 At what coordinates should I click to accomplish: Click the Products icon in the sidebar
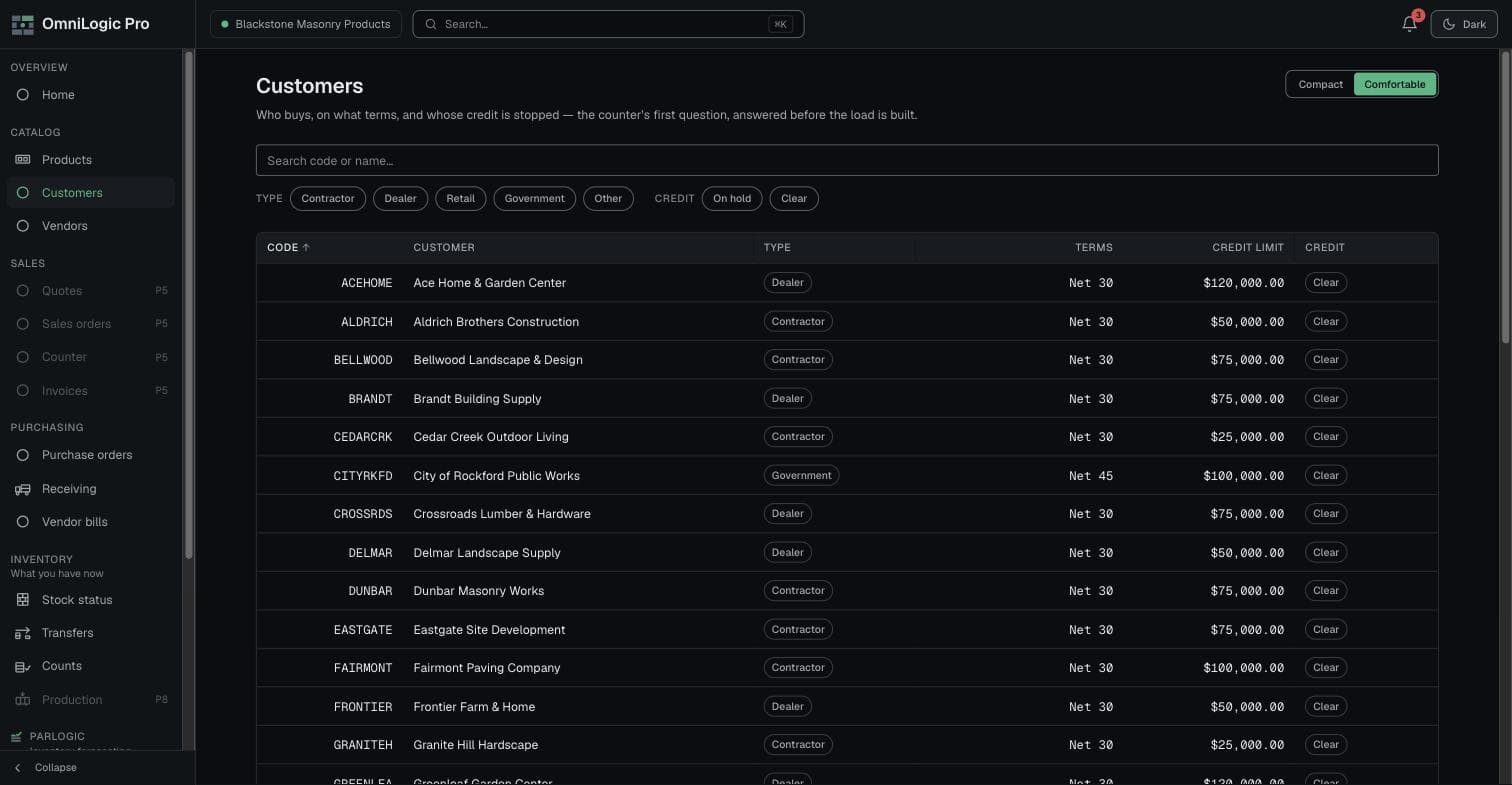23,160
